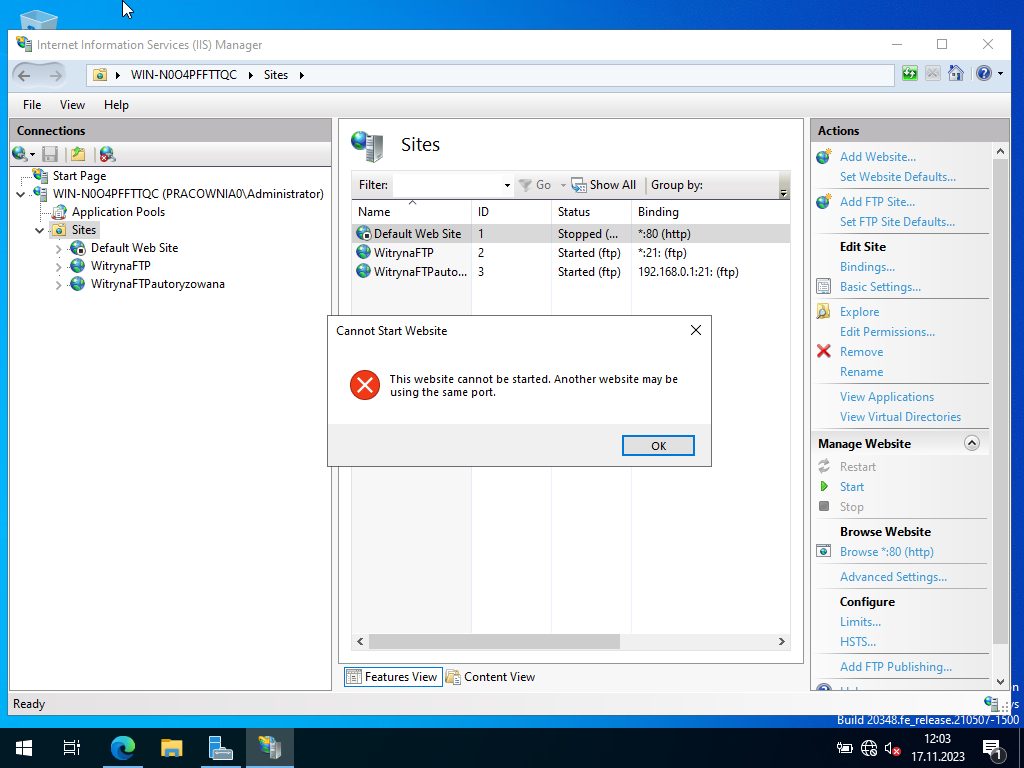Viewport: 1024px width, 768px height.
Task: Expand the Default Web Site node
Action: [x=58, y=248]
